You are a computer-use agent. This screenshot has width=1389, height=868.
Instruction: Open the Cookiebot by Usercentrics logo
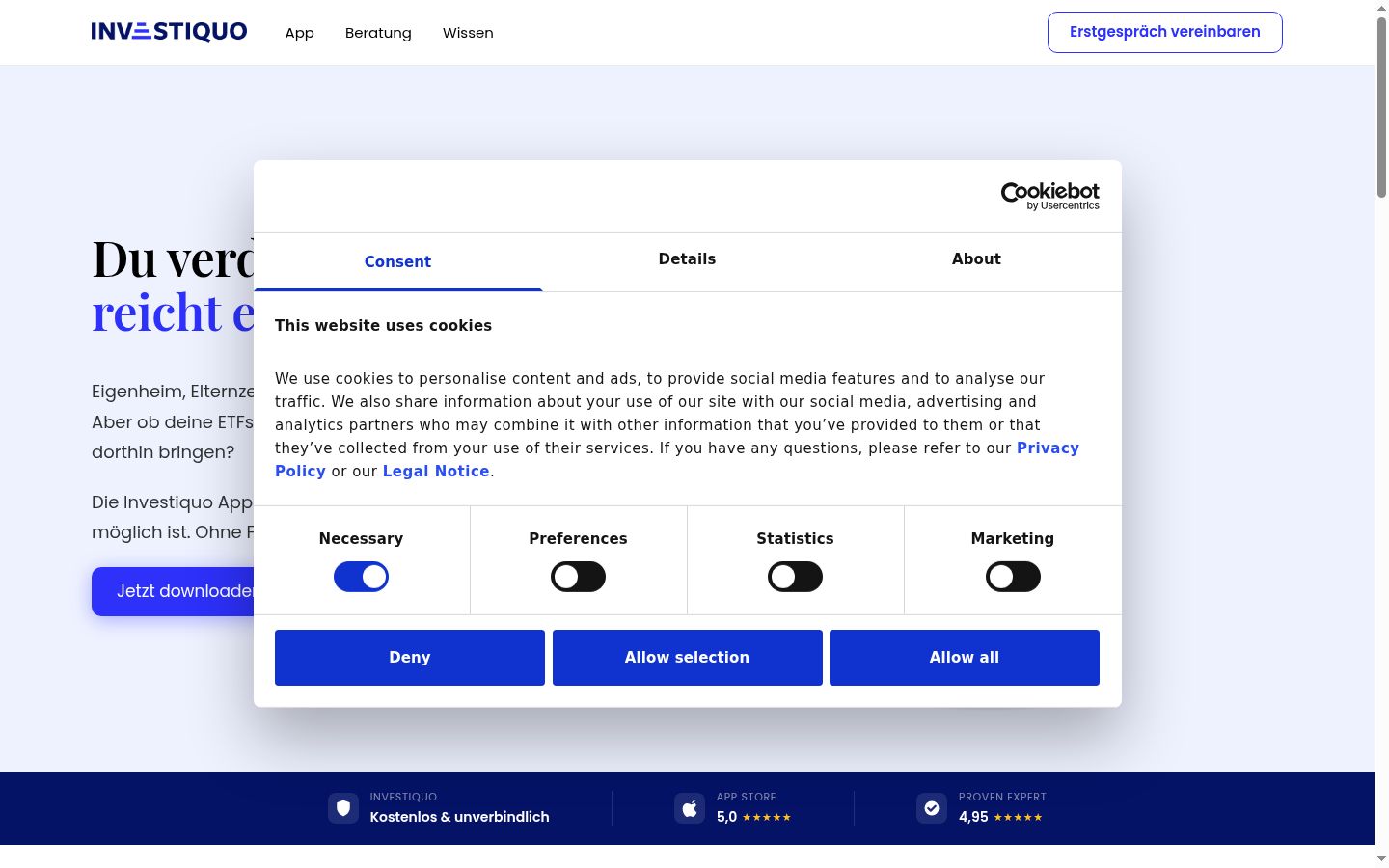1049,196
